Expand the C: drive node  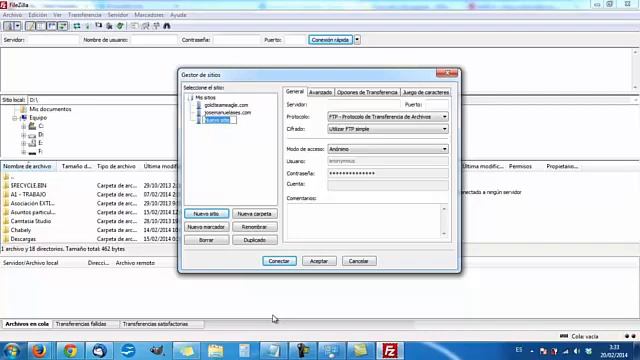click(24, 127)
